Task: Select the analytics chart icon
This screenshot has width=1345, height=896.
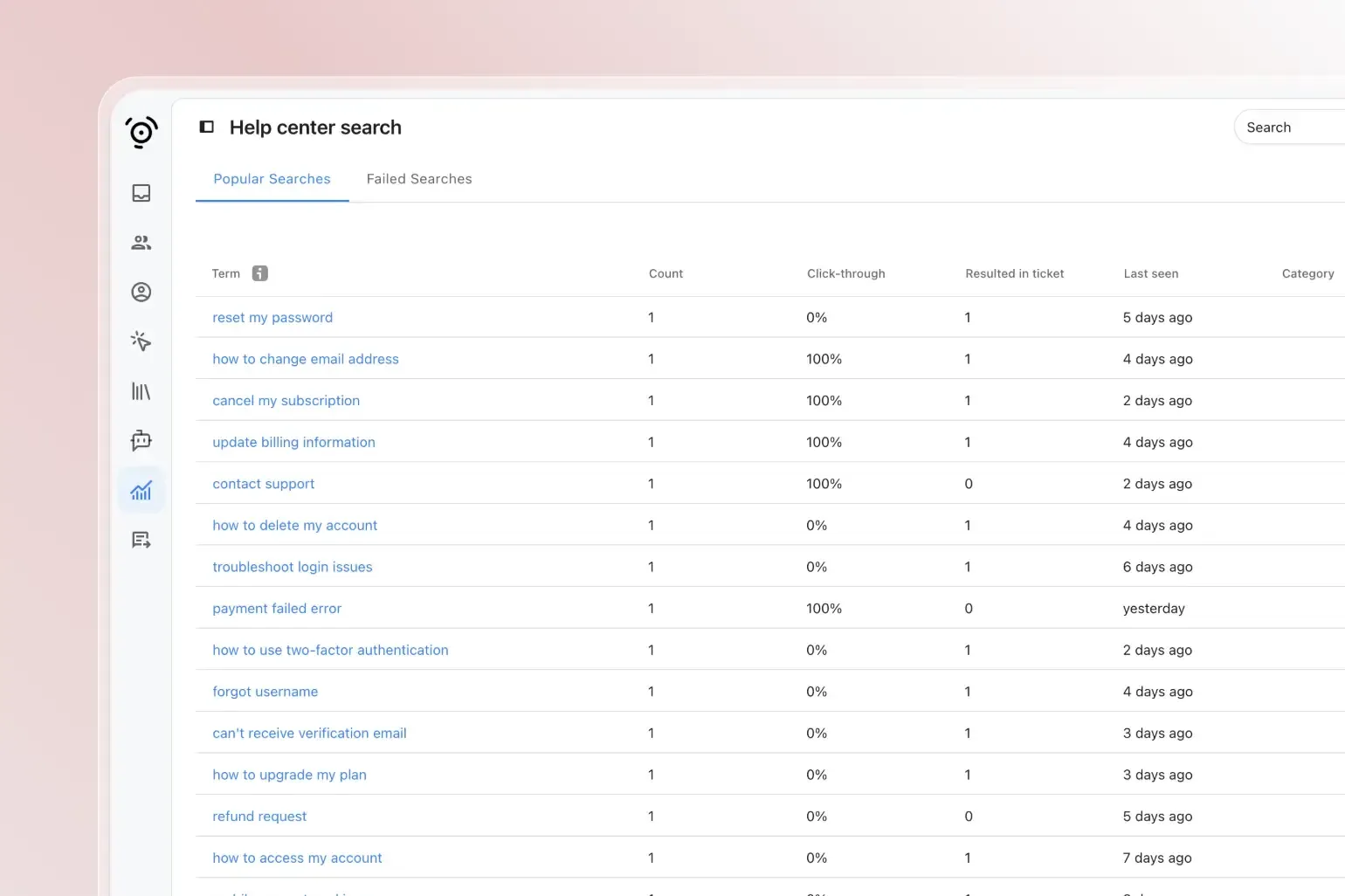Action: coord(141,491)
